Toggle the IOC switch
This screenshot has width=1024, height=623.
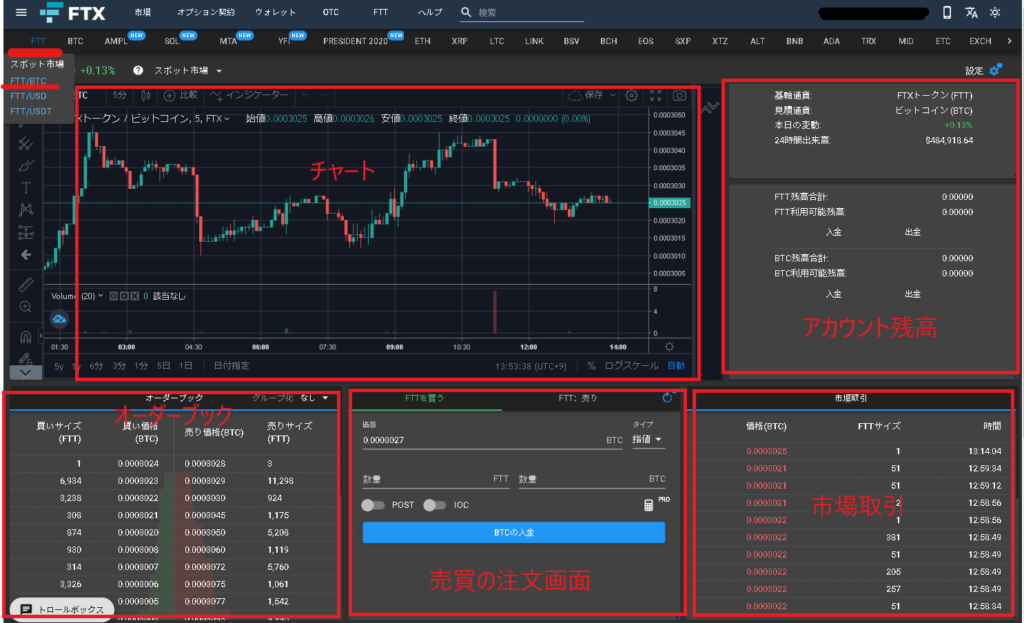coord(434,505)
